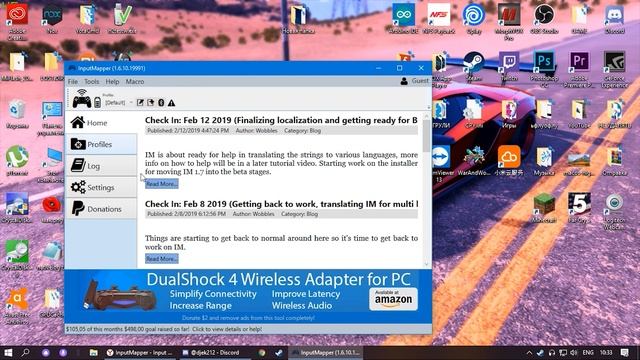Click the warning triangle icon in toolbar

[x=171, y=103]
